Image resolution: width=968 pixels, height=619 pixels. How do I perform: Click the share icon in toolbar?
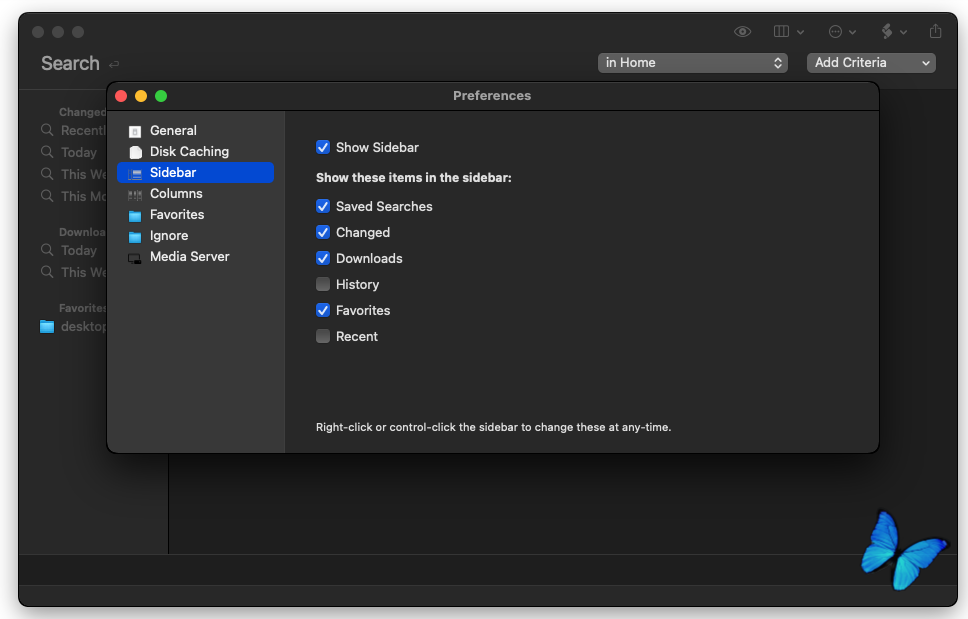click(x=936, y=32)
